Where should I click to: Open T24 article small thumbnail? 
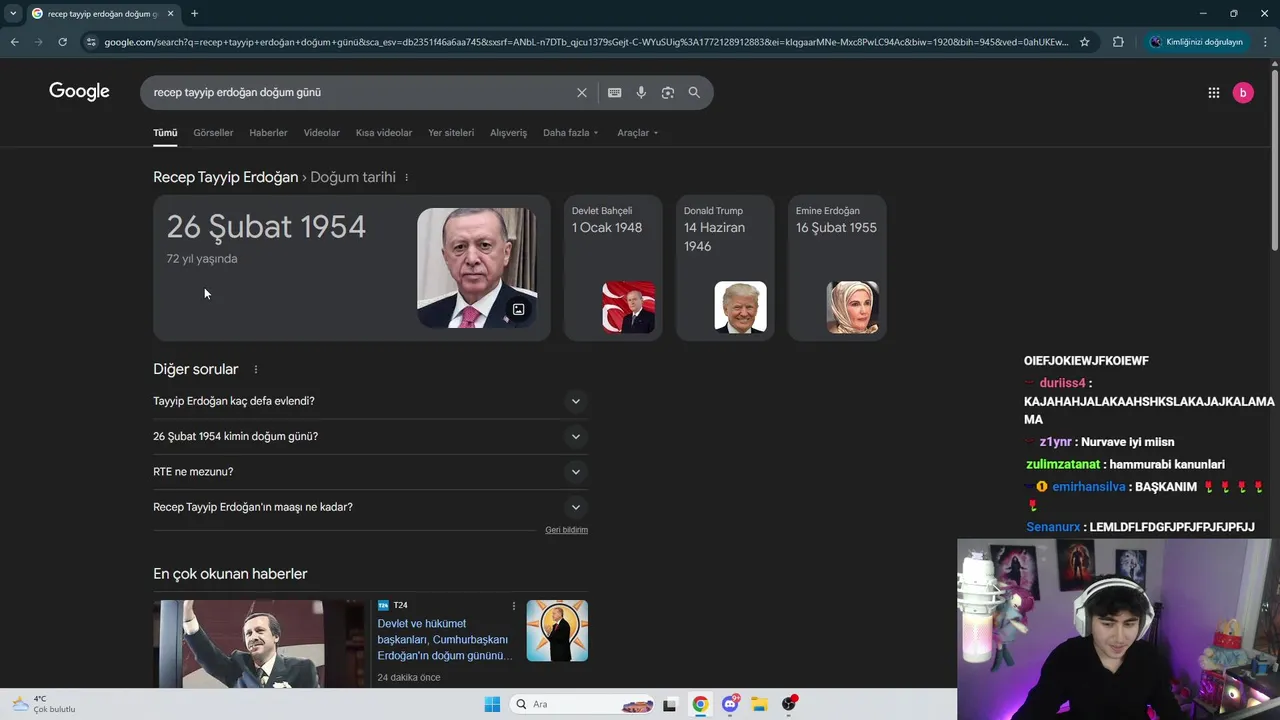pyautogui.click(x=557, y=630)
